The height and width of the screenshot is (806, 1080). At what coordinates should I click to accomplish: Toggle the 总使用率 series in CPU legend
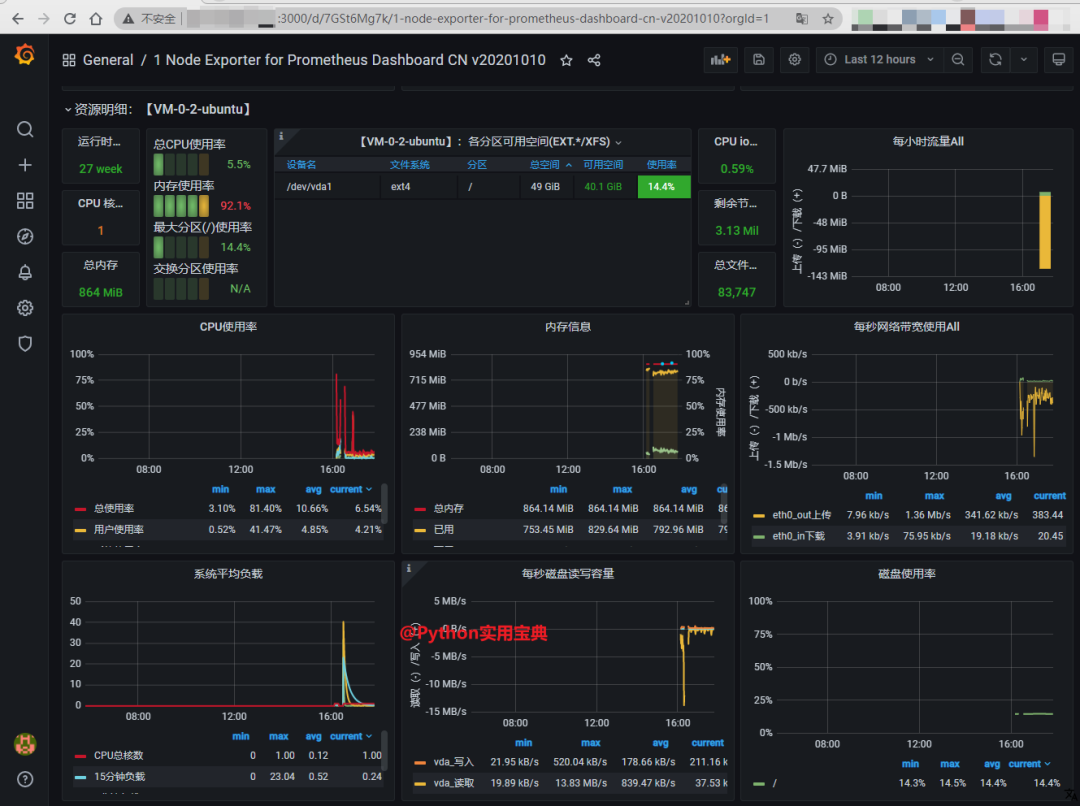pyautogui.click(x=113, y=509)
